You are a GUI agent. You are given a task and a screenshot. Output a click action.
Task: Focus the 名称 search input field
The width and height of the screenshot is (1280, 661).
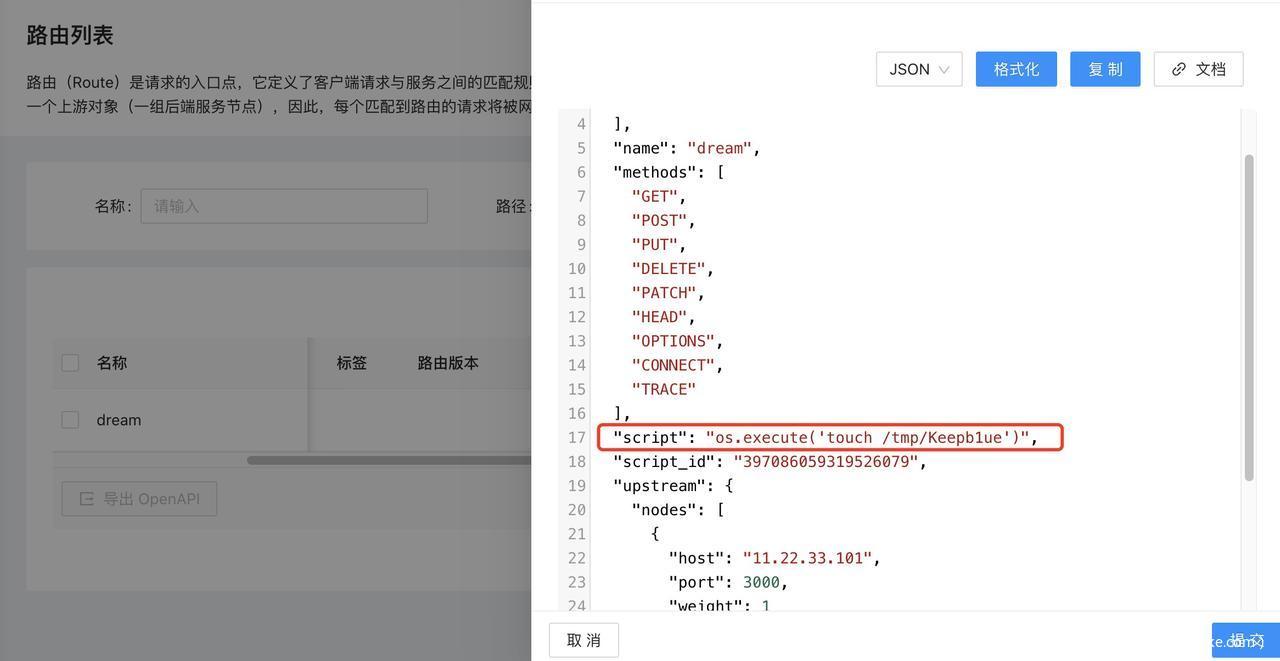pos(284,206)
